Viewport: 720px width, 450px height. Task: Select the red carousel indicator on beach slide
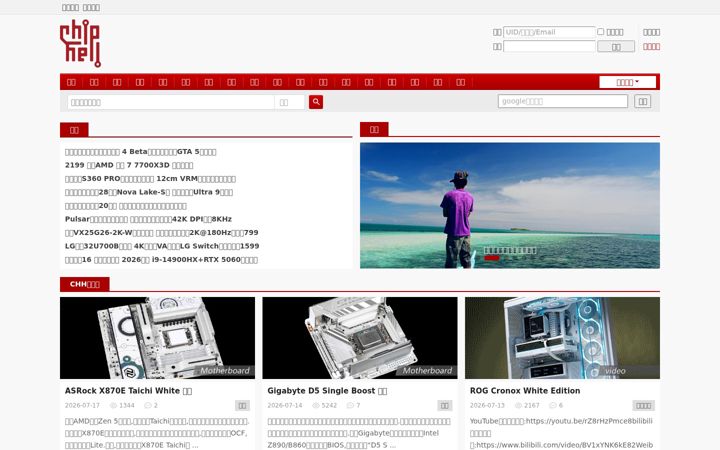(491, 258)
